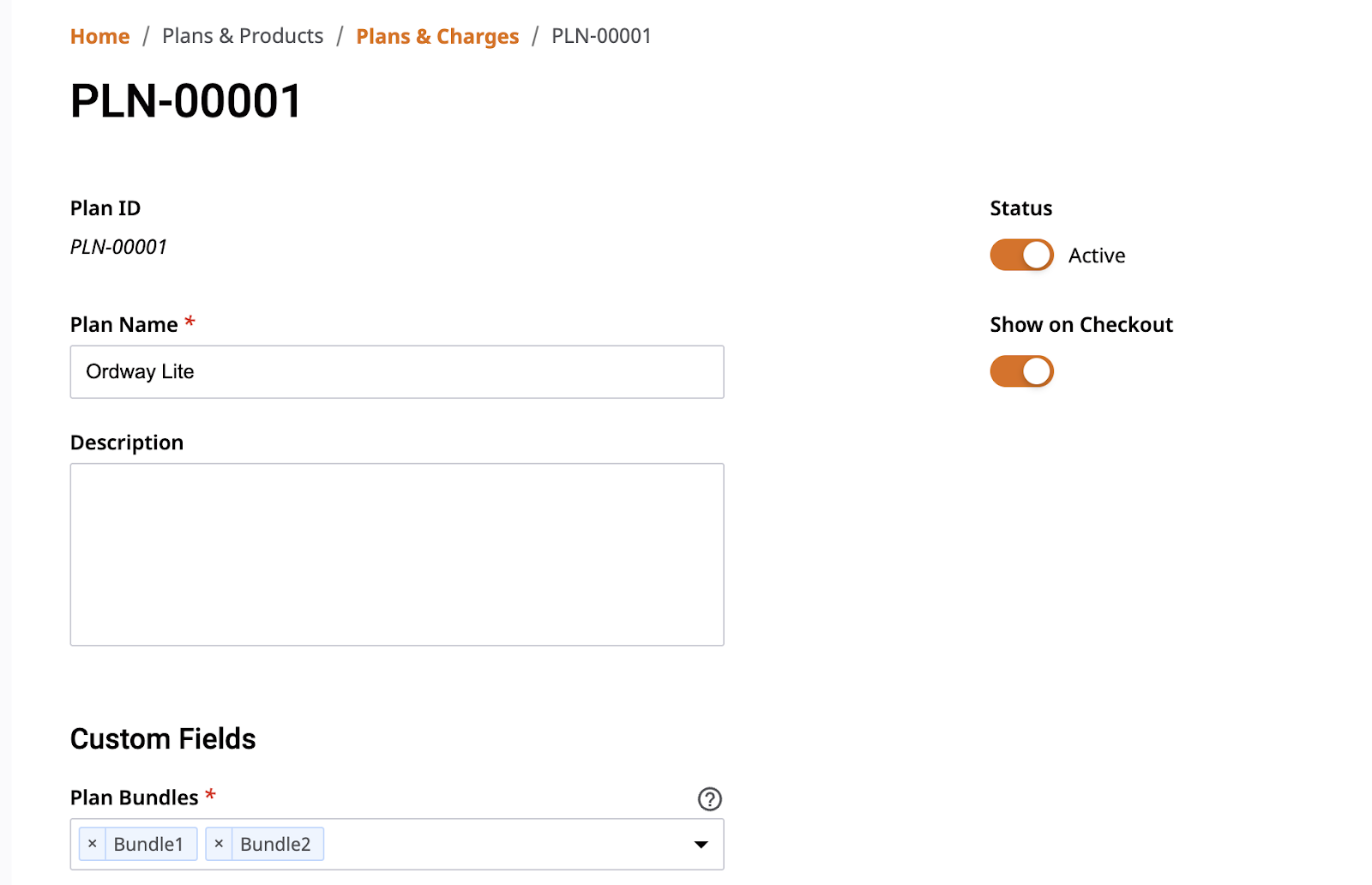Select the PLN-00001 breadcrumb item
This screenshot has height=885, width=1372.
pyautogui.click(x=601, y=36)
